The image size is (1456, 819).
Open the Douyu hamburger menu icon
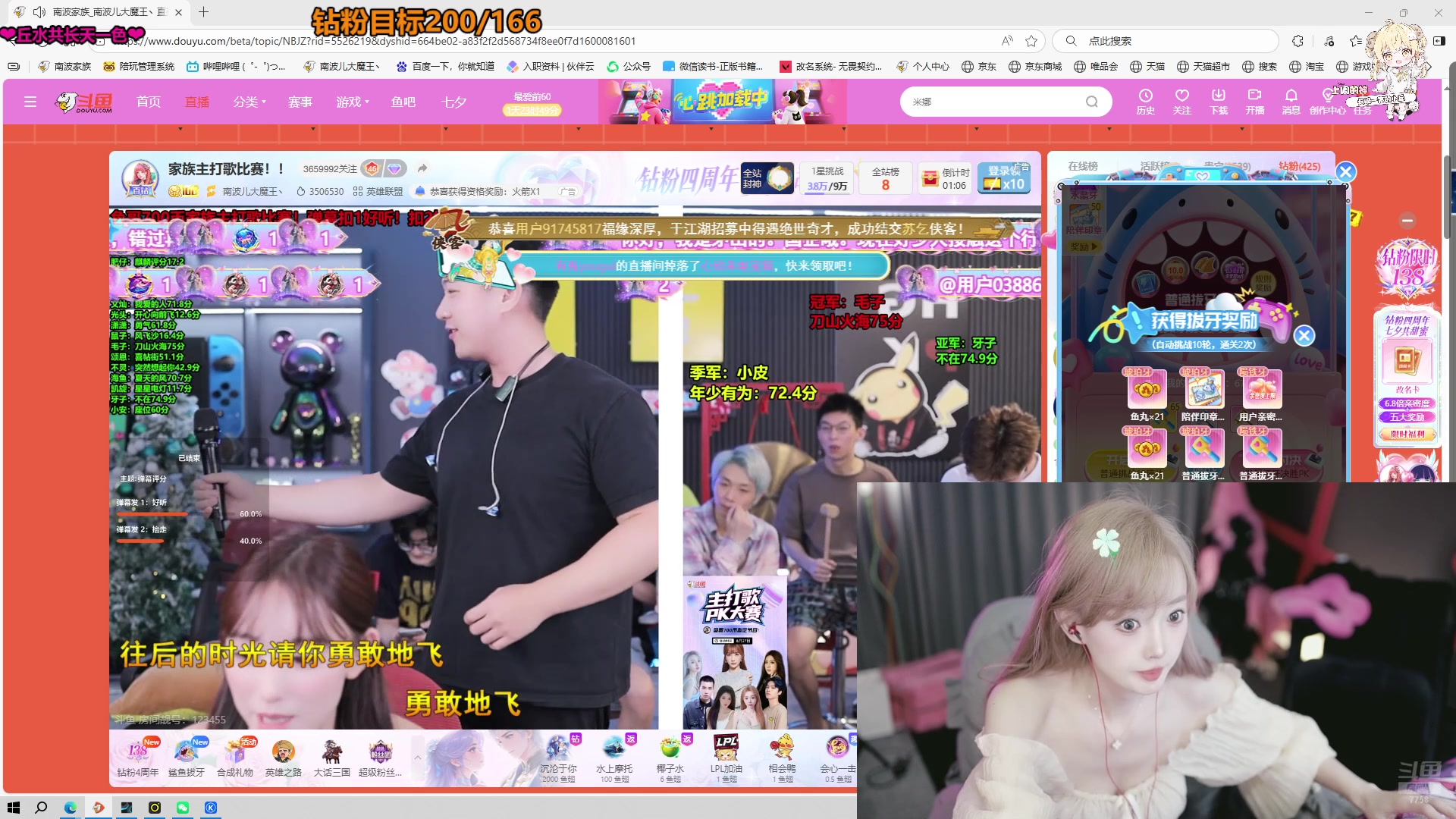pyautogui.click(x=30, y=102)
